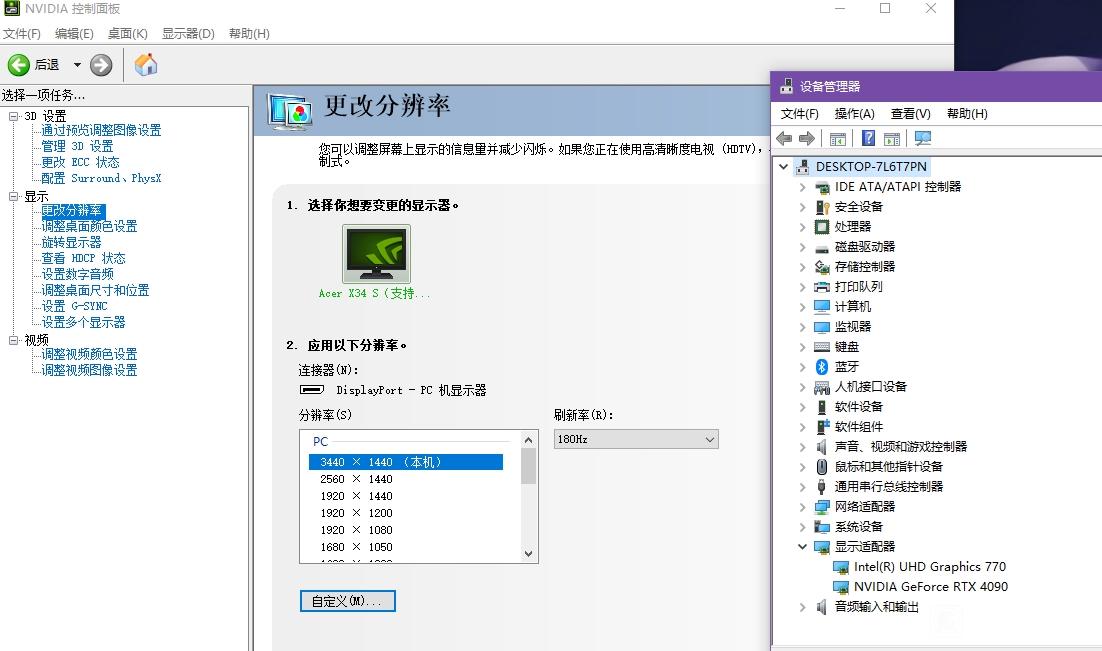1102x651 pixels.
Task: Open NVIDIA 桌面(K) menu
Action: click(x=127, y=34)
